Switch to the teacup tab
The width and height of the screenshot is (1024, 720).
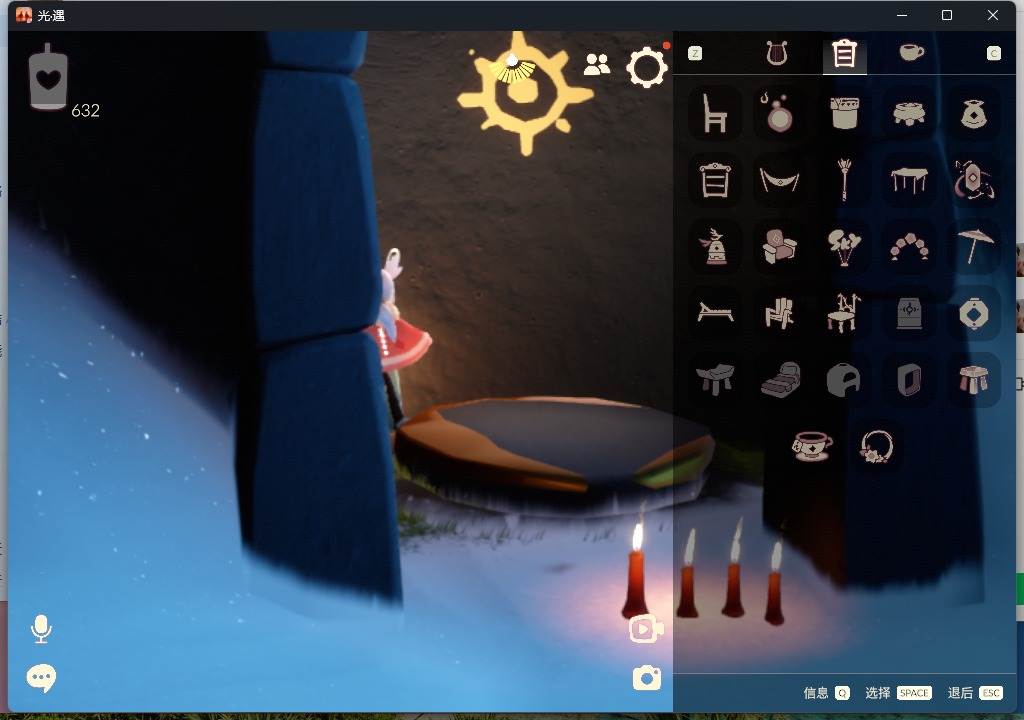[911, 52]
